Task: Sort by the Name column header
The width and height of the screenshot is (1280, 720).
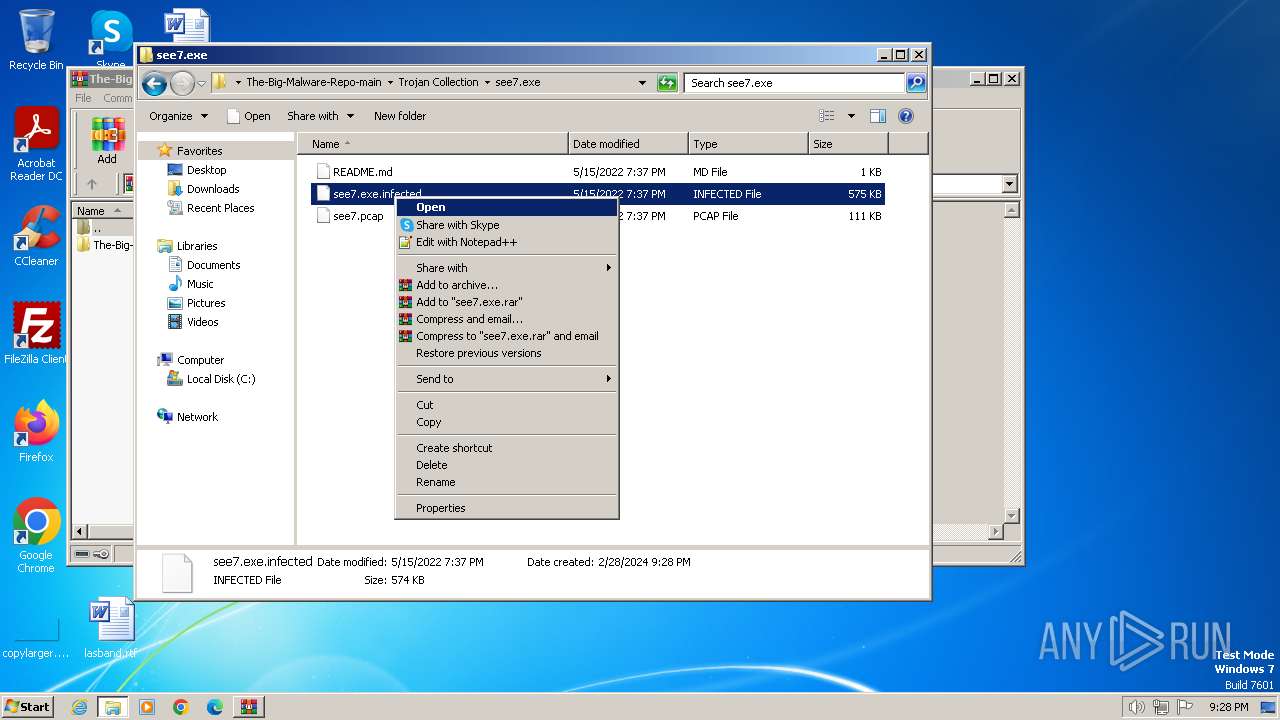Action: point(432,144)
